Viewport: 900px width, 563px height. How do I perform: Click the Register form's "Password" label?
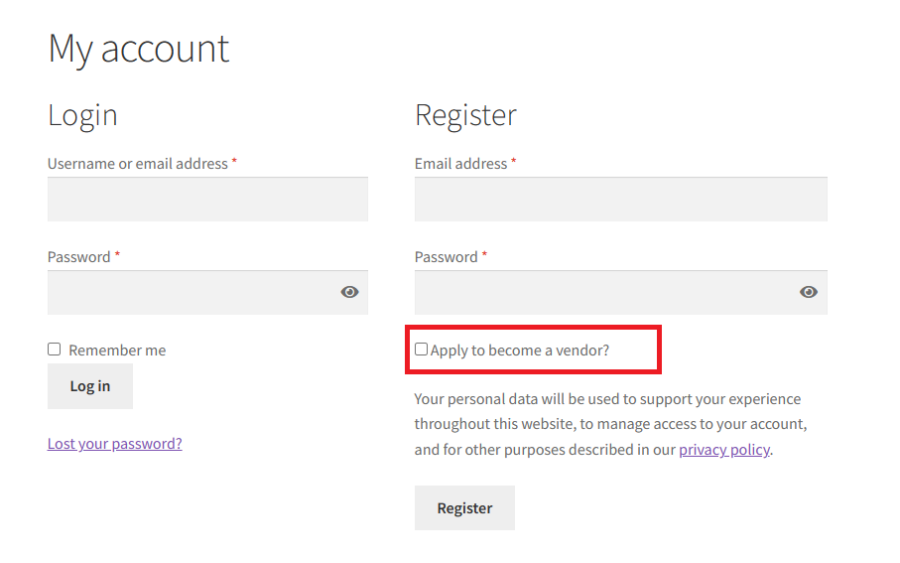[x=446, y=257]
